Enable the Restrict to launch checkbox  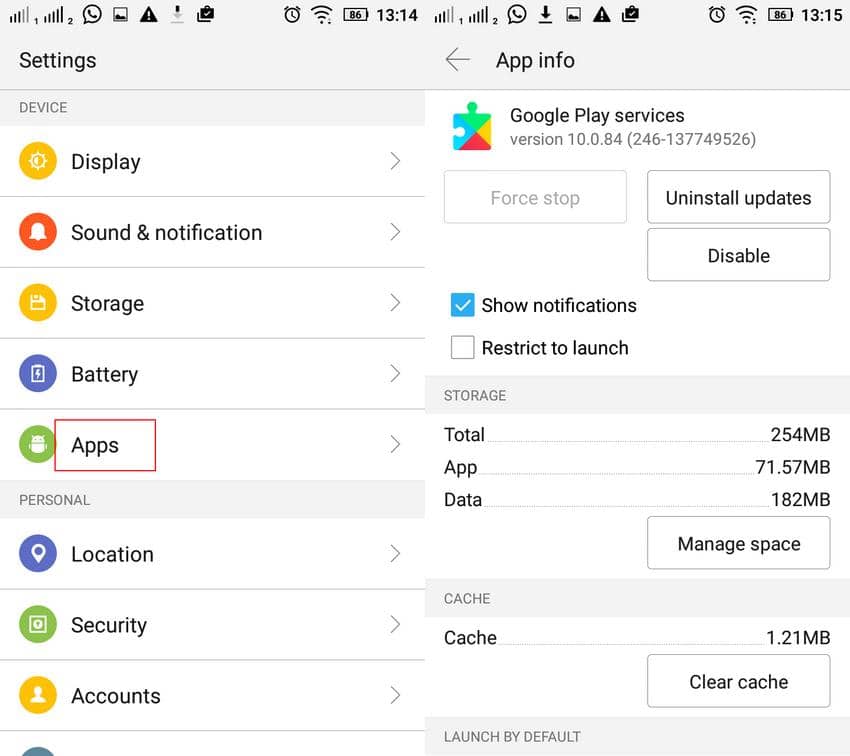pos(462,348)
